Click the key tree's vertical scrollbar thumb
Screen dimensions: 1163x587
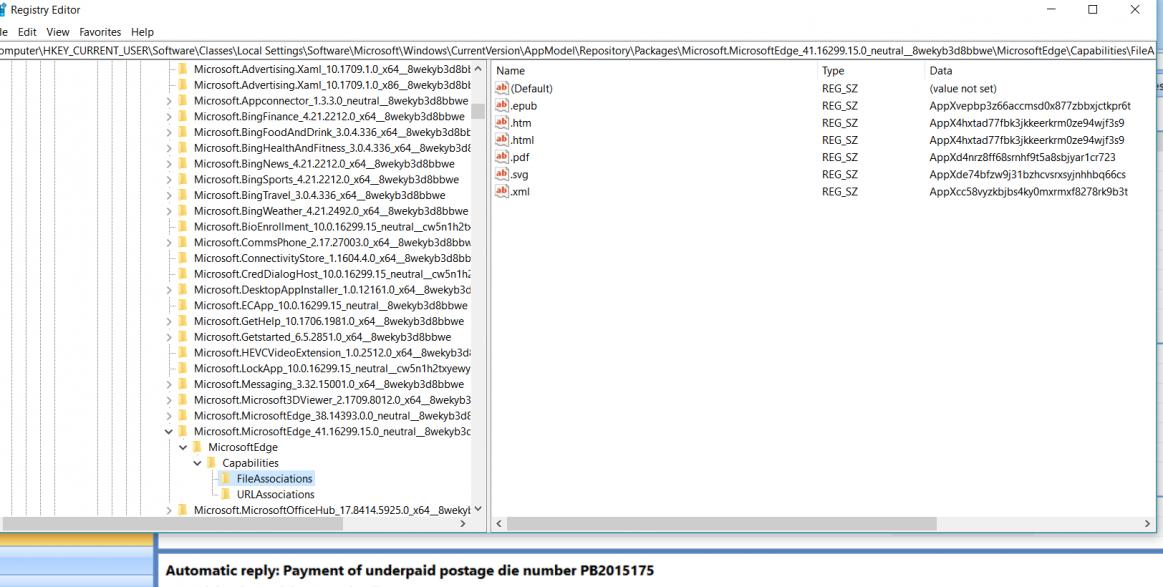tap(478, 111)
